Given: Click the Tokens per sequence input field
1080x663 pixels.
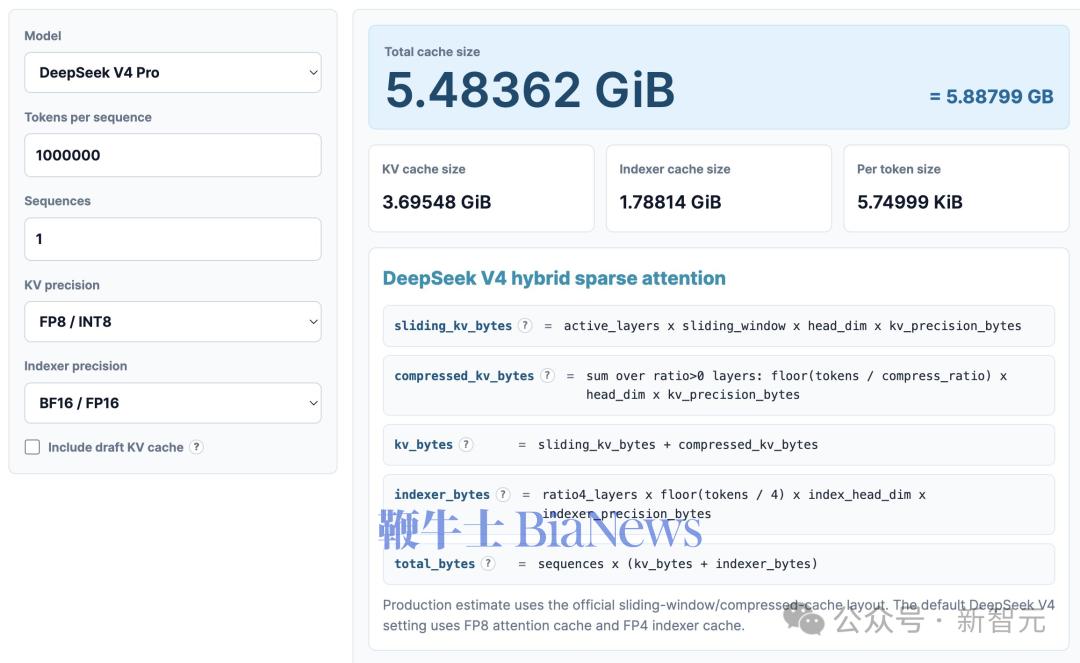Looking at the screenshot, I should 173,155.
